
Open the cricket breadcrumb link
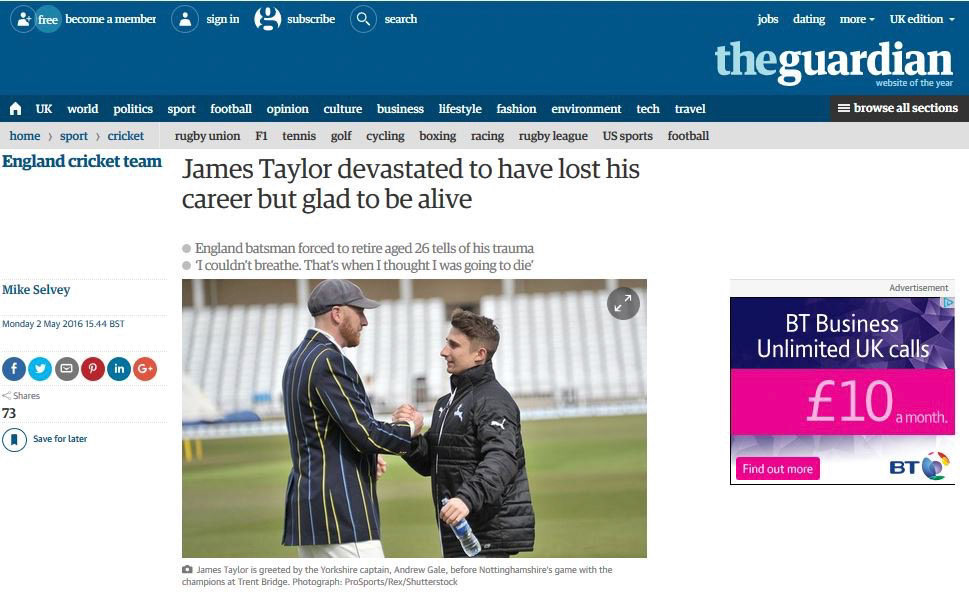[125, 136]
